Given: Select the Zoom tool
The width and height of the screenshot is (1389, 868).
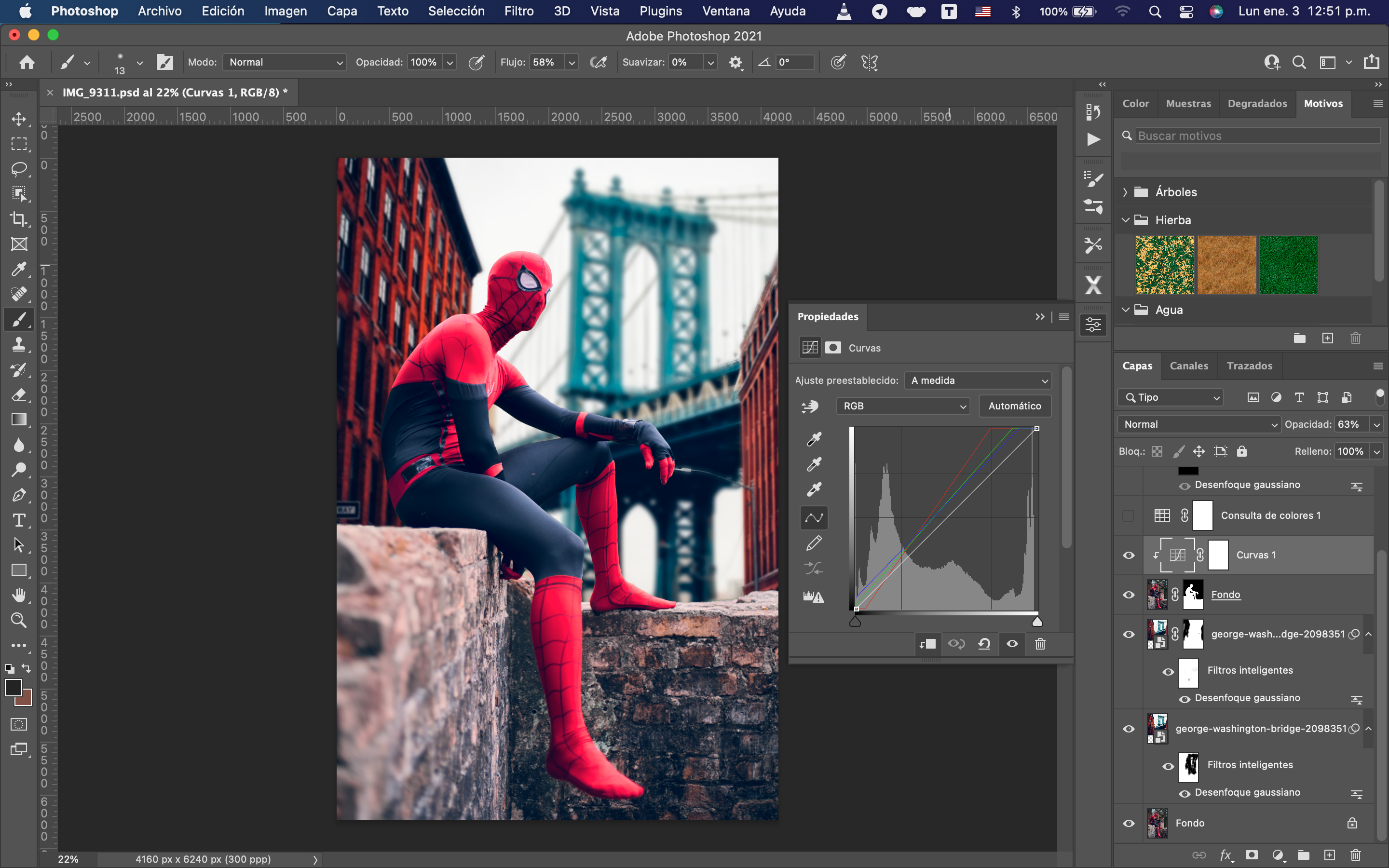Looking at the screenshot, I should pyautogui.click(x=19, y=620).
